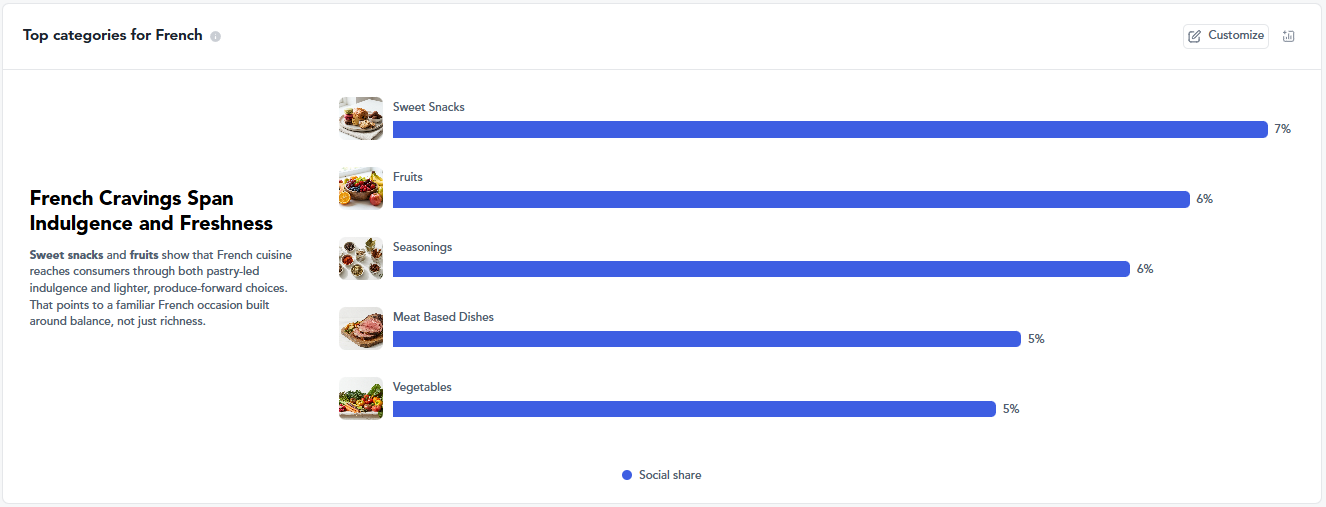Open the Sweet Snacks thumbnail image
The height and width of the screenshot is (507, 1326).
[361, 119]
